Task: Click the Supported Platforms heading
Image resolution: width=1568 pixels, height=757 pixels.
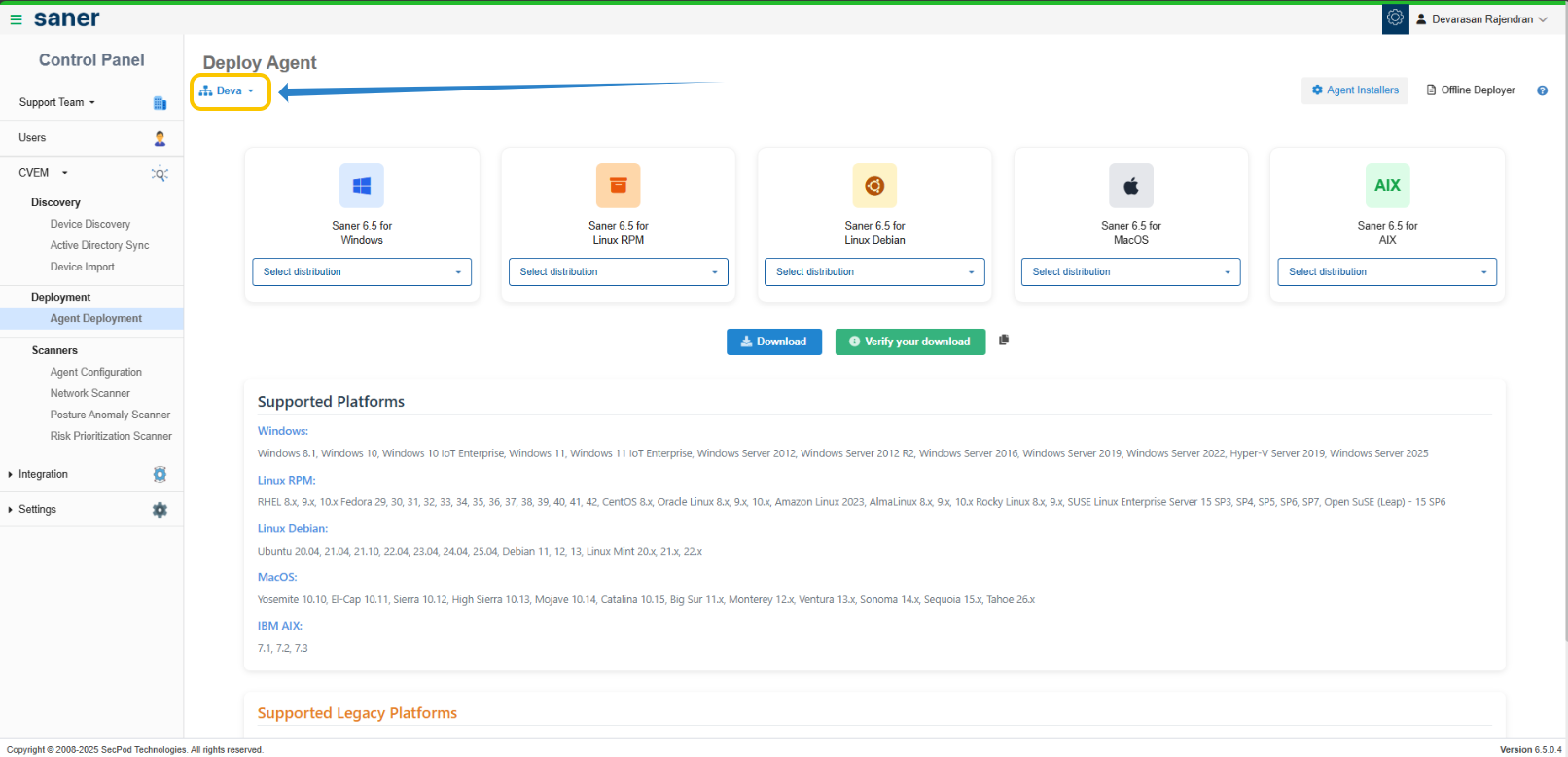Action: pos(331,402)
